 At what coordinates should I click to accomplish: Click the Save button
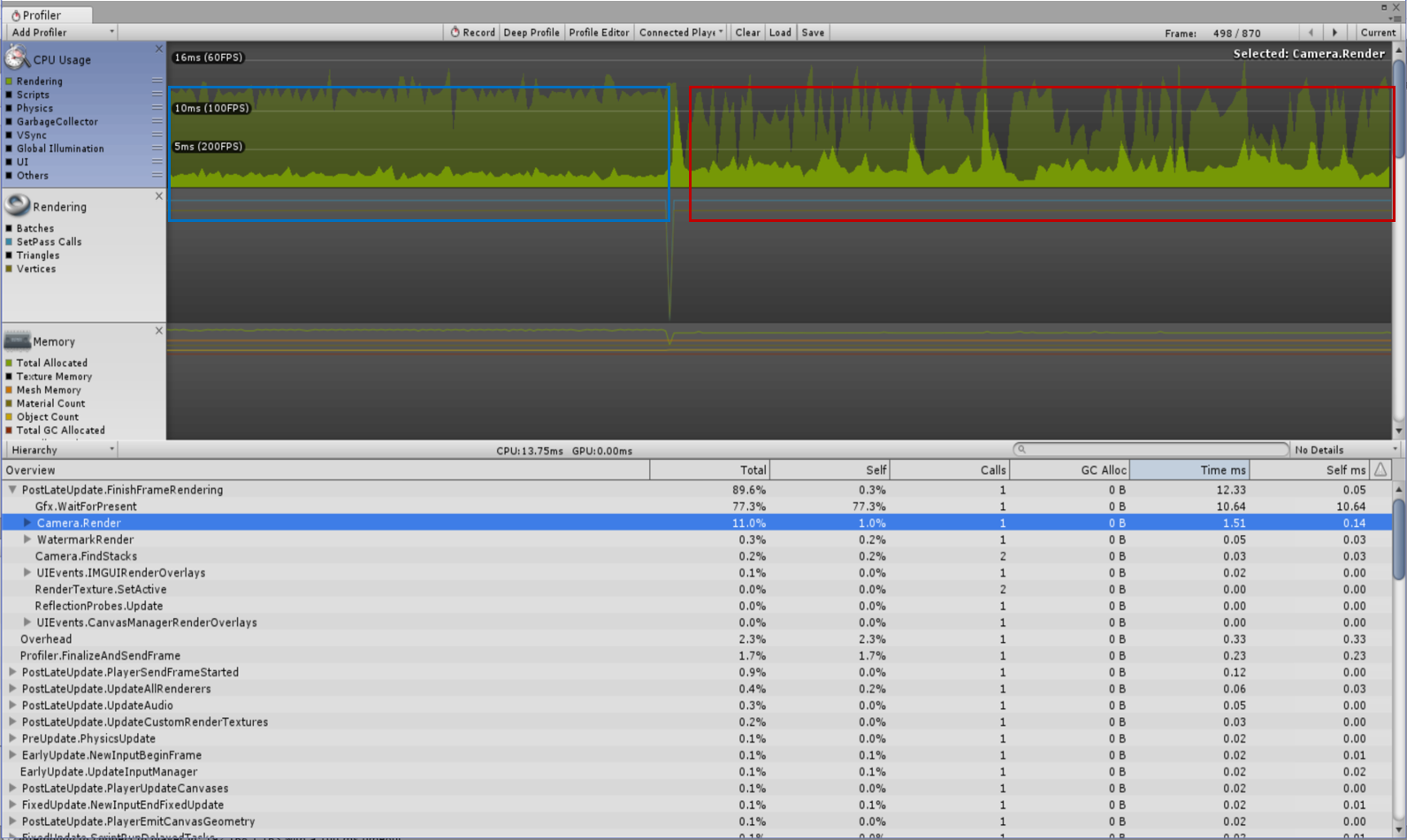coord(813,33)
